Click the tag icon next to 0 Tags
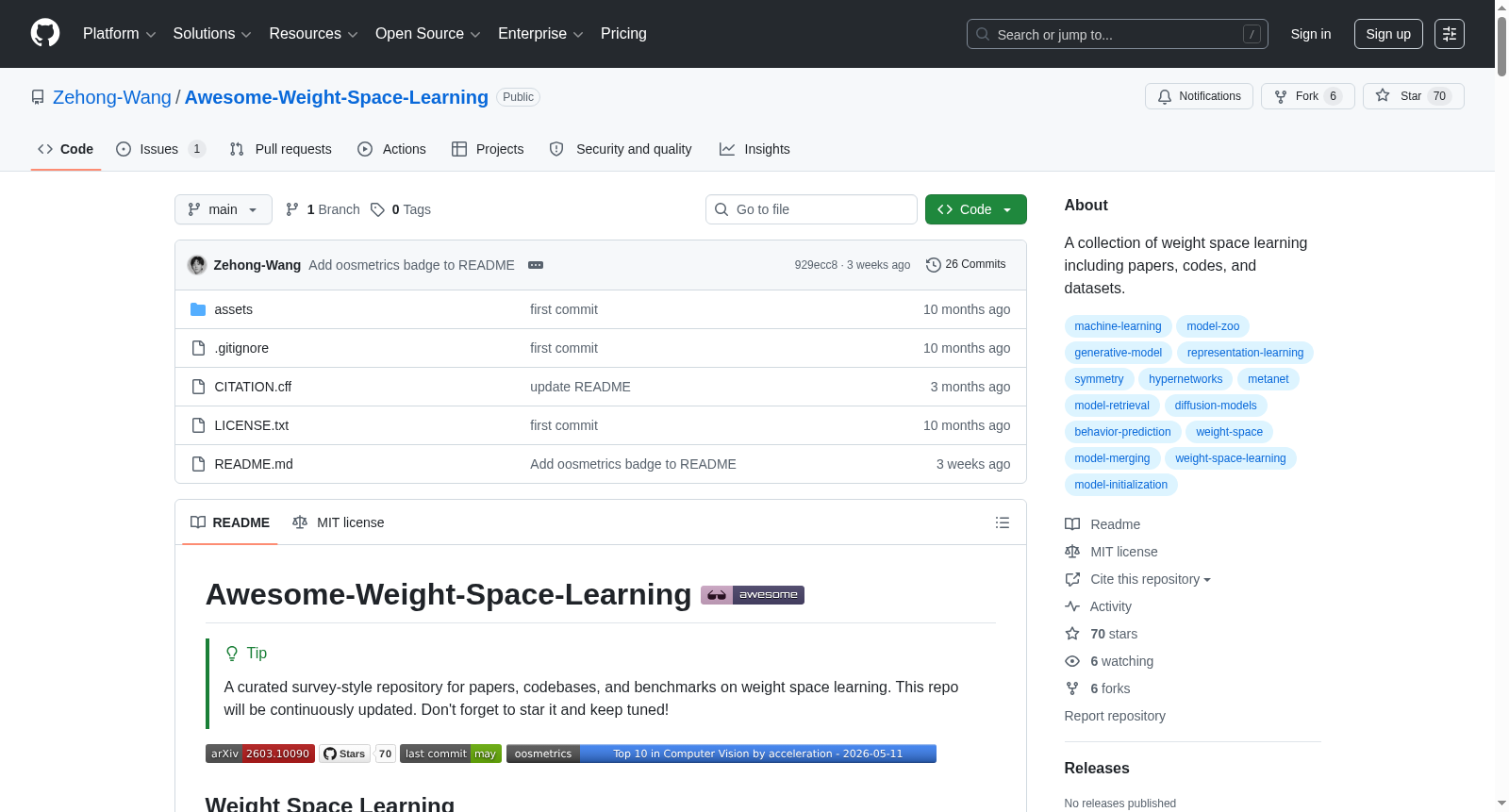 (x=377, y=209)
